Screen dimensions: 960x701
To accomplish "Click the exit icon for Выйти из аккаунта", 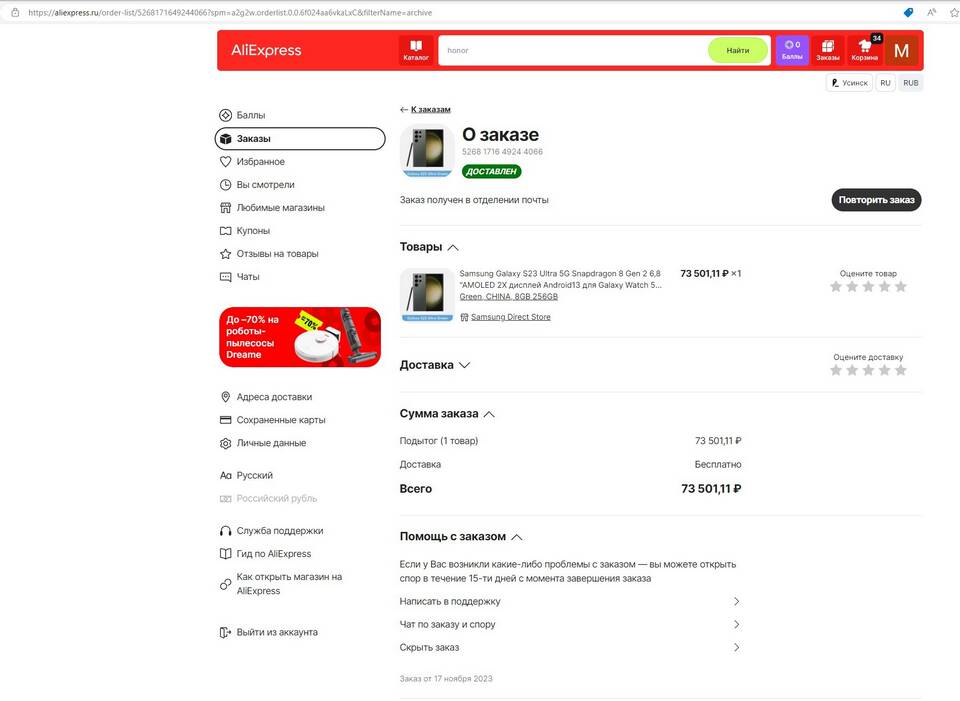I will pos(225,632).
